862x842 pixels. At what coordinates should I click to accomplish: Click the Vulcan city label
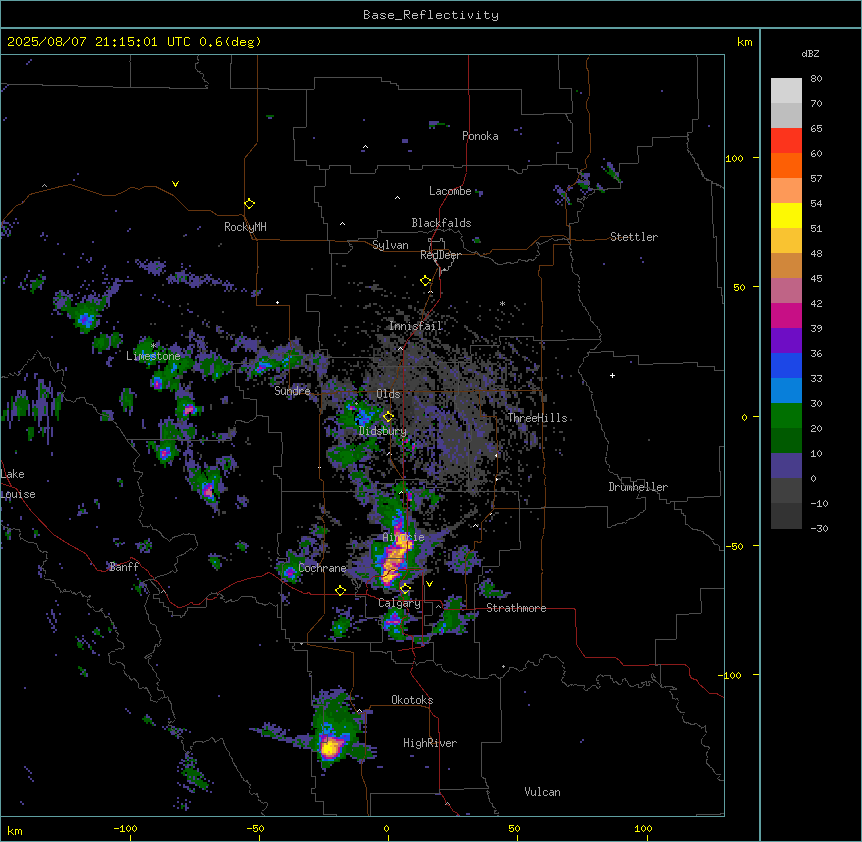[542, 792]
